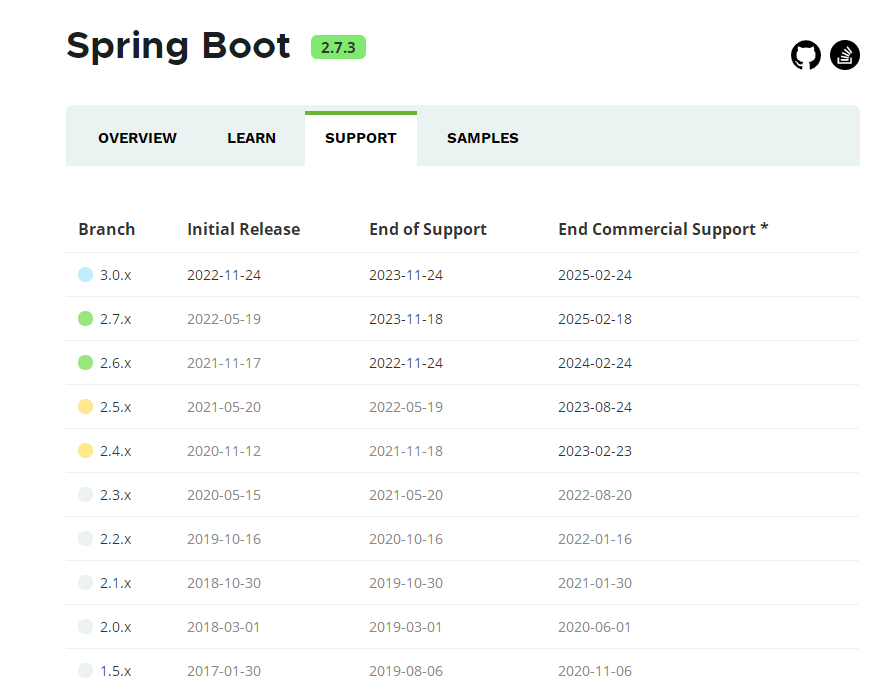Select branch label 2.0.x
Viewport: 881px width, 699px height.
click(116, 627)
